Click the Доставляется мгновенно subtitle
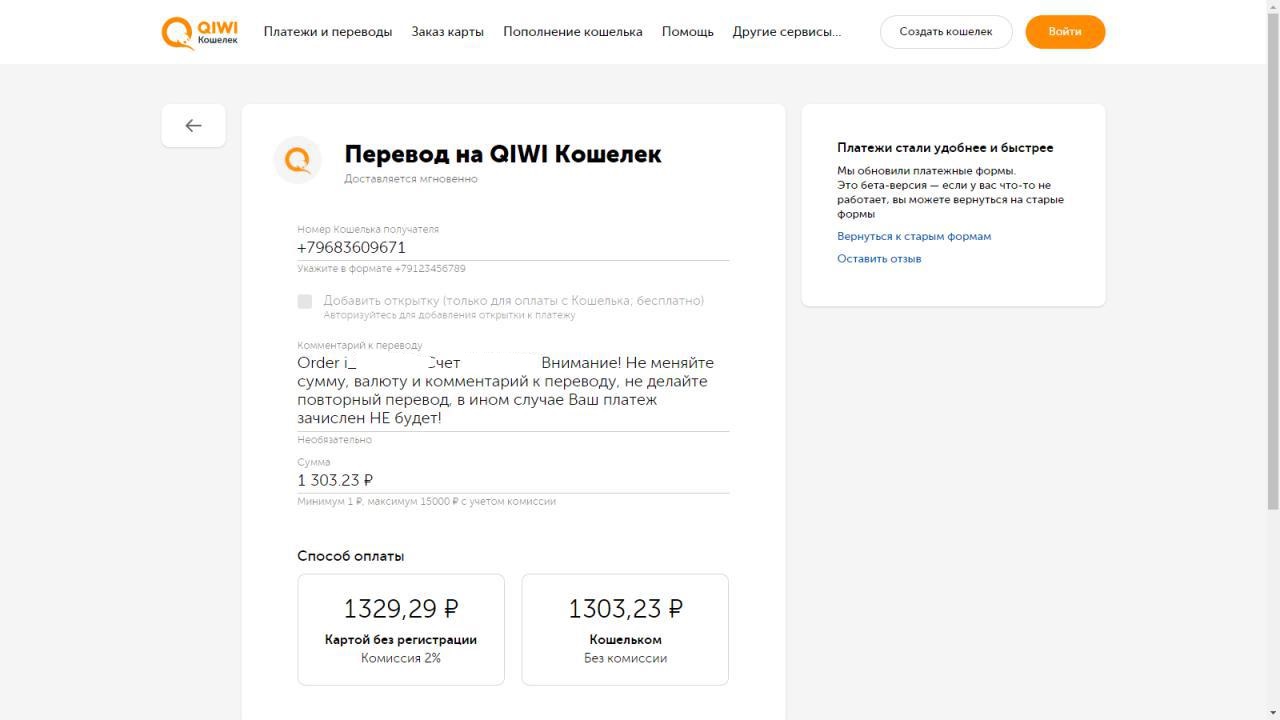1280x720 pixels. click(x=411, y=179)
